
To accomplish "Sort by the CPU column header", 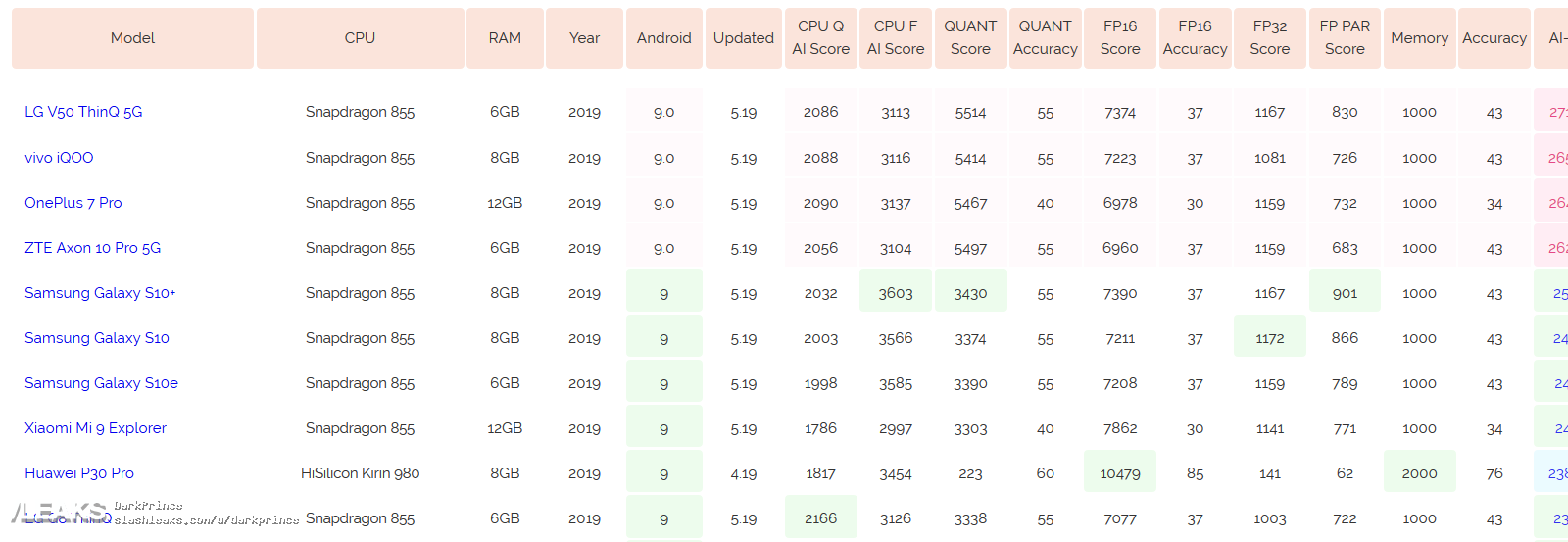I will (360, 38).
